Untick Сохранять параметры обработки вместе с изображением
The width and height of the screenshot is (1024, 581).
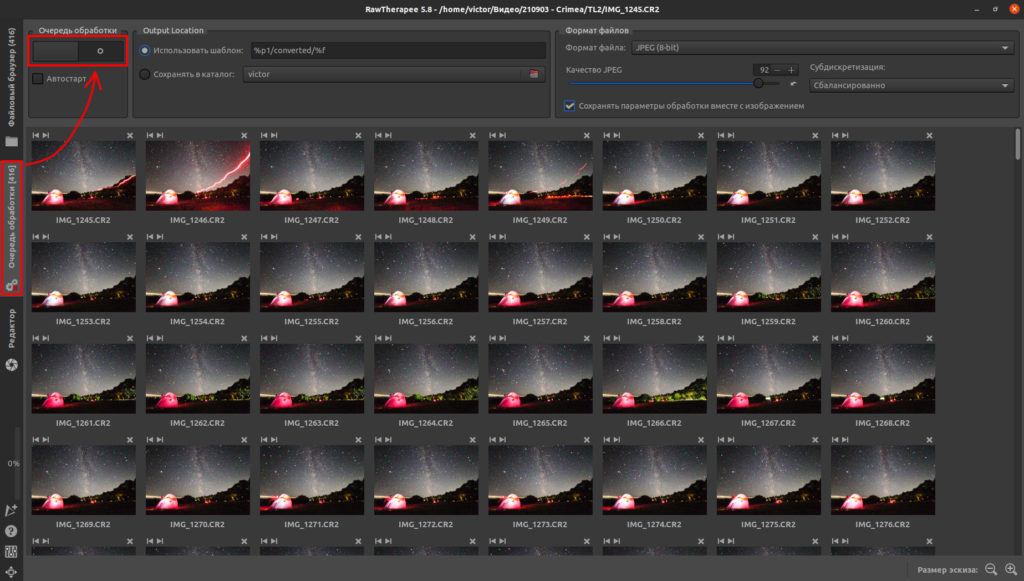[x=569, y=106]
